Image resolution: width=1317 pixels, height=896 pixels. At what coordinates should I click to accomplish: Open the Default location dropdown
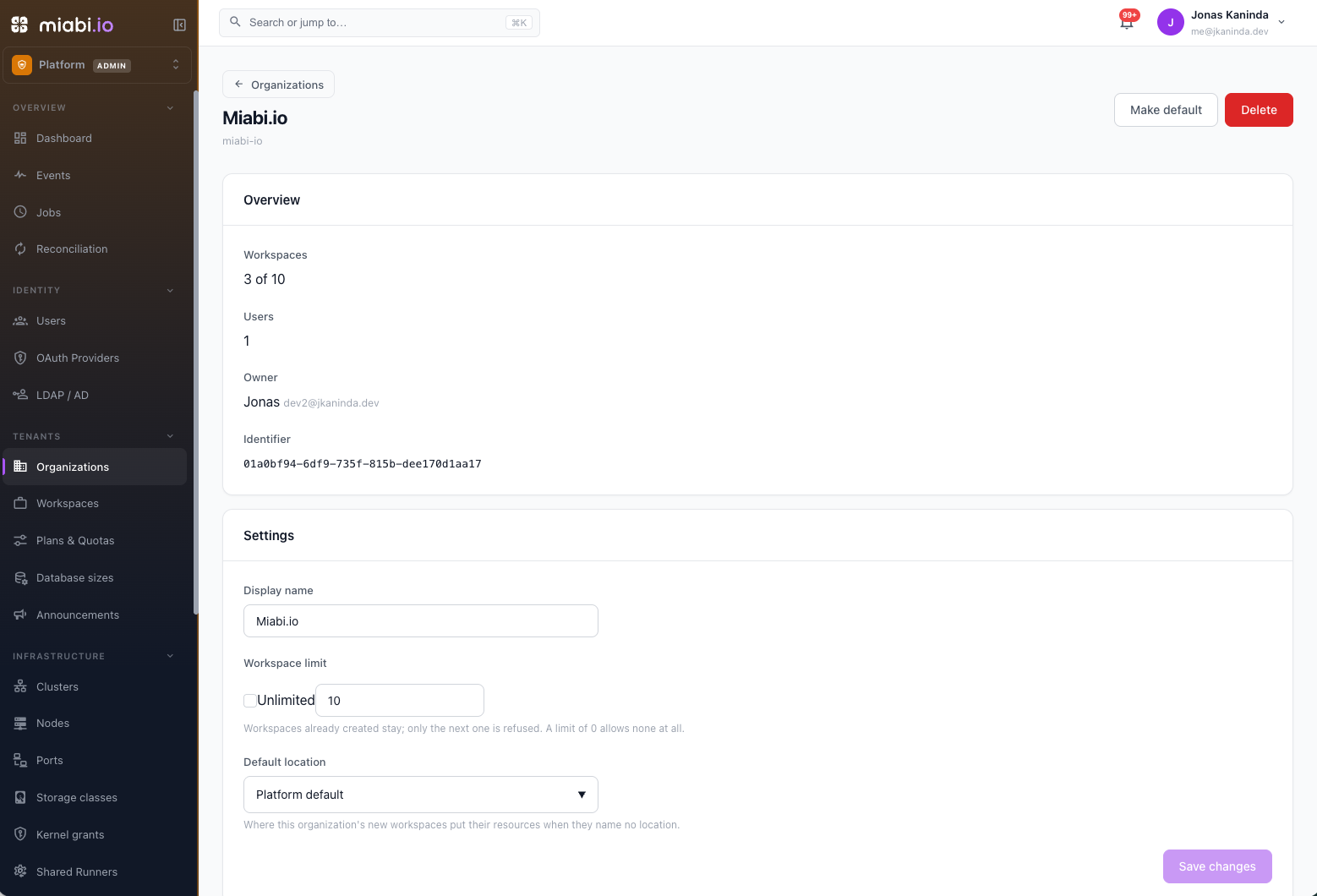pyautogui.click(x=421, y=795)
